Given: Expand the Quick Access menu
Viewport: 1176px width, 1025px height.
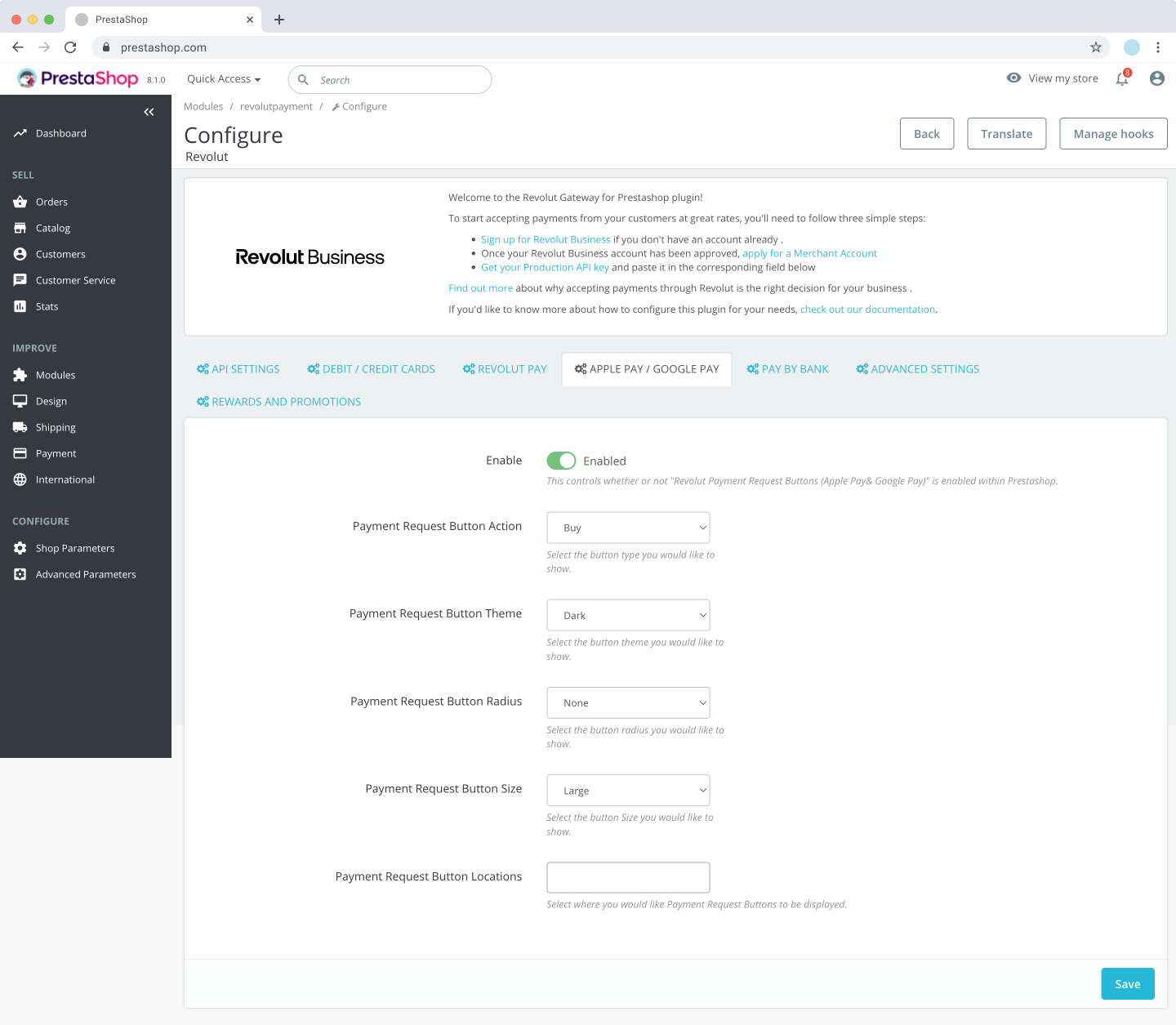Looking at the screenshot, I should pos(224,79).
